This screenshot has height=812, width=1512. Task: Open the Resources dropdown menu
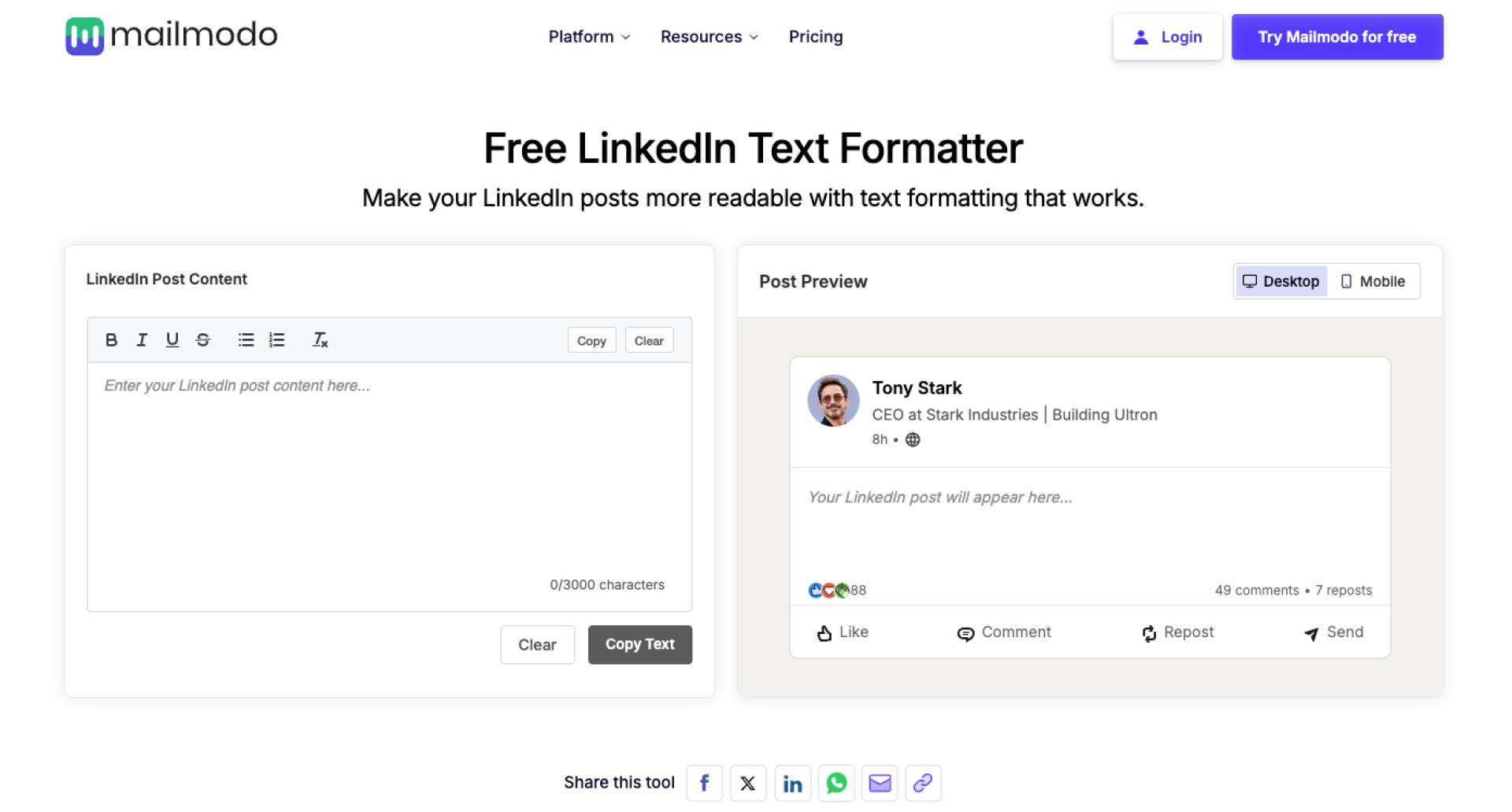(x=709, y=37)
